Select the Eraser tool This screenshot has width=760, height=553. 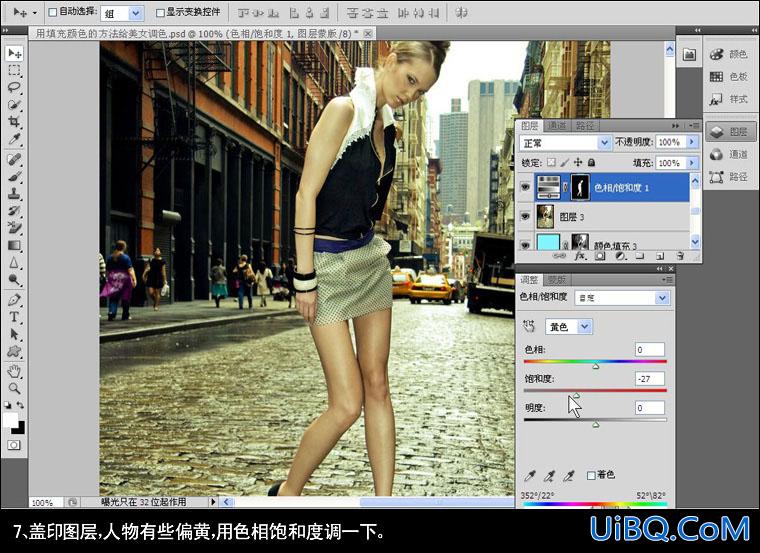click(15, 228)
